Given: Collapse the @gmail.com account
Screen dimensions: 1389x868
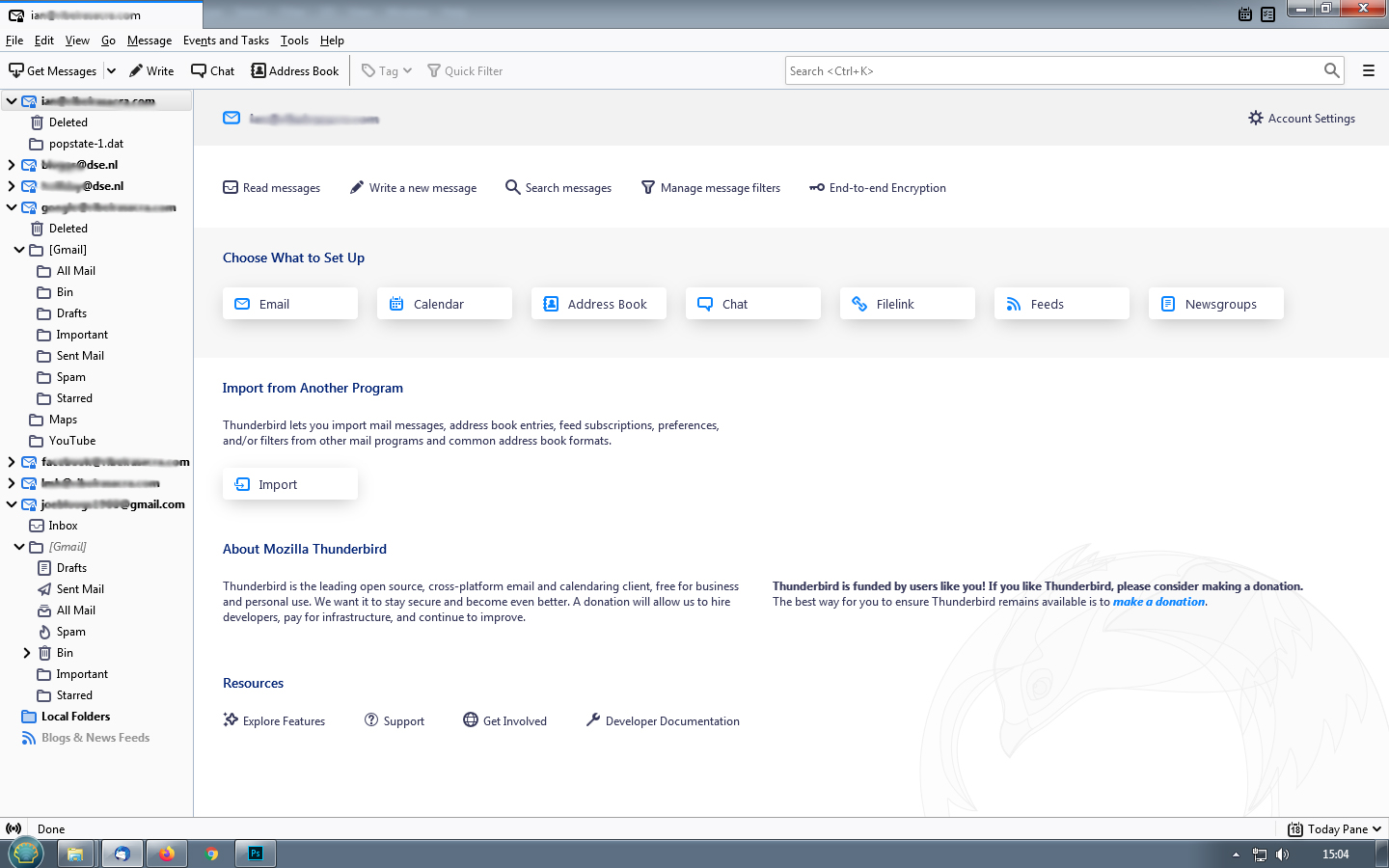Looking at the screenshot, I should coord(12,504).
